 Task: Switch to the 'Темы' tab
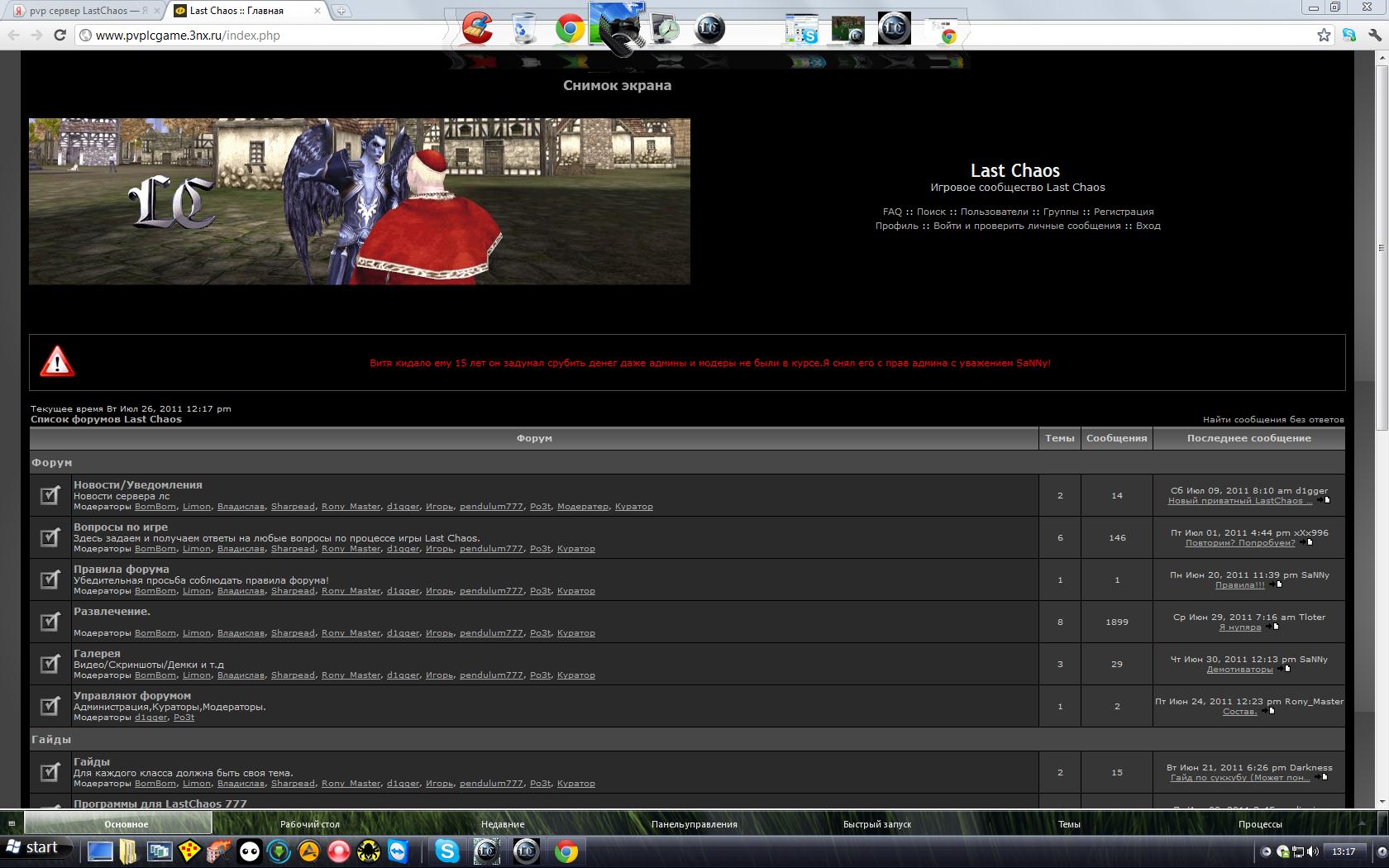point(1069,824)
